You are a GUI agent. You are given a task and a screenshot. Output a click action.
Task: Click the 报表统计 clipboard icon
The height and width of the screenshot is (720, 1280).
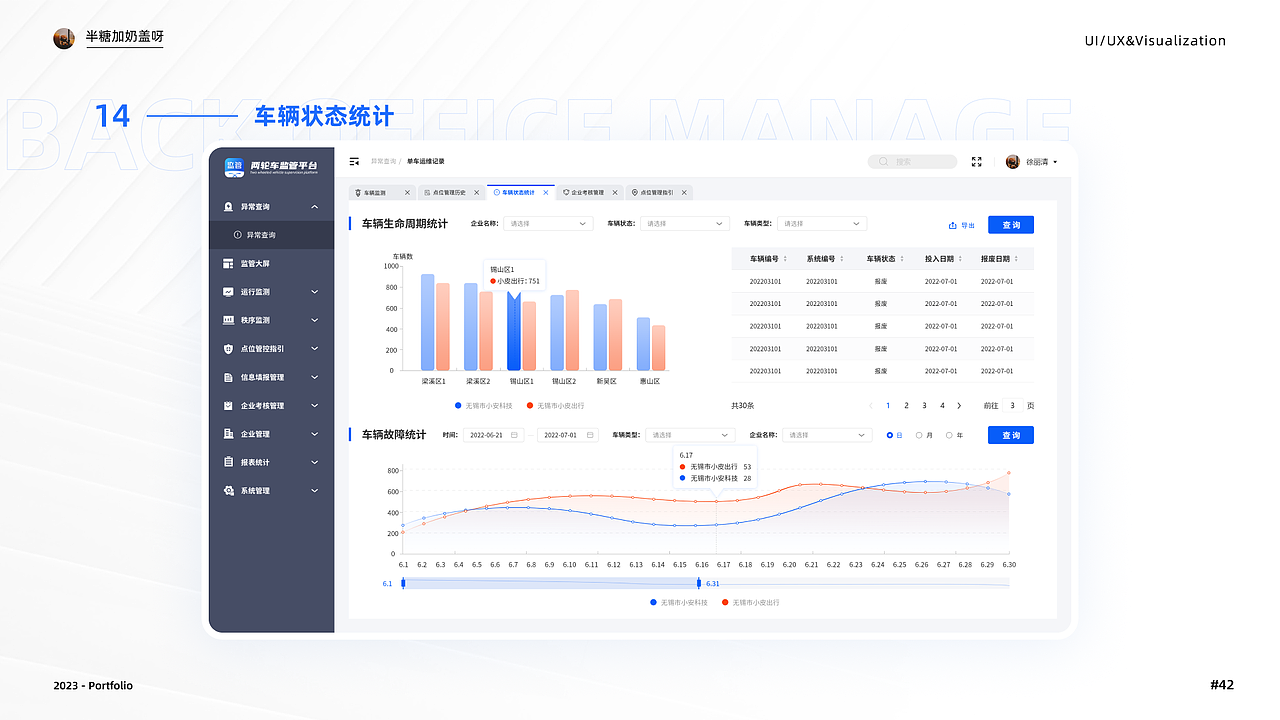tap(229, 462)
